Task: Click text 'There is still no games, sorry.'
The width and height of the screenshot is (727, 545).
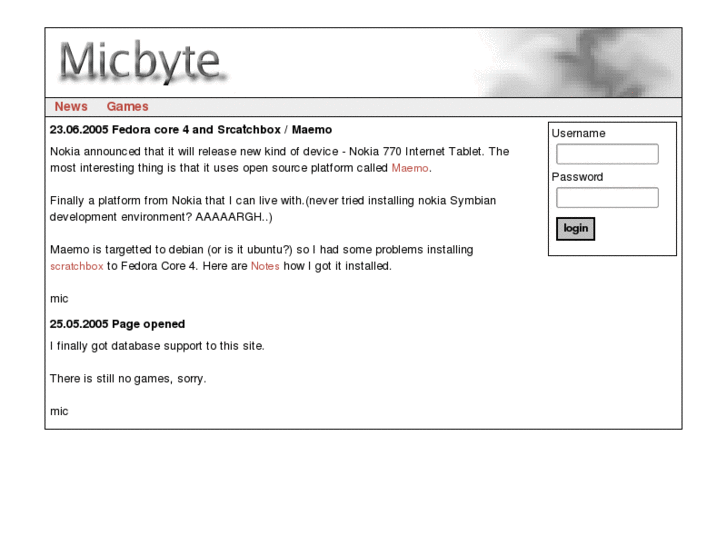Action: click(128, 379)
